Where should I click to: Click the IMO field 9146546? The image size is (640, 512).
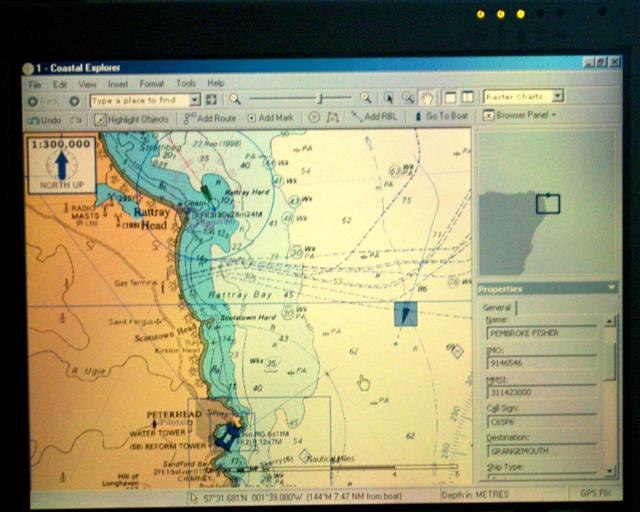pos(542,363)
